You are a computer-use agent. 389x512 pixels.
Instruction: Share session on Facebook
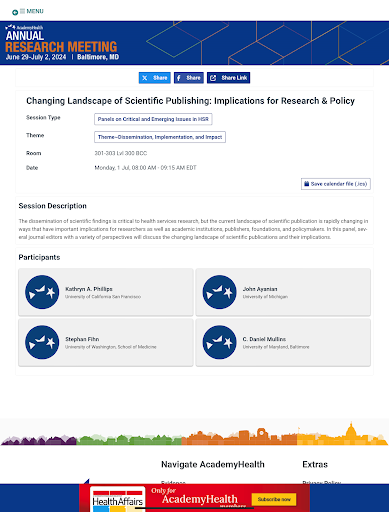coord(189,78)
